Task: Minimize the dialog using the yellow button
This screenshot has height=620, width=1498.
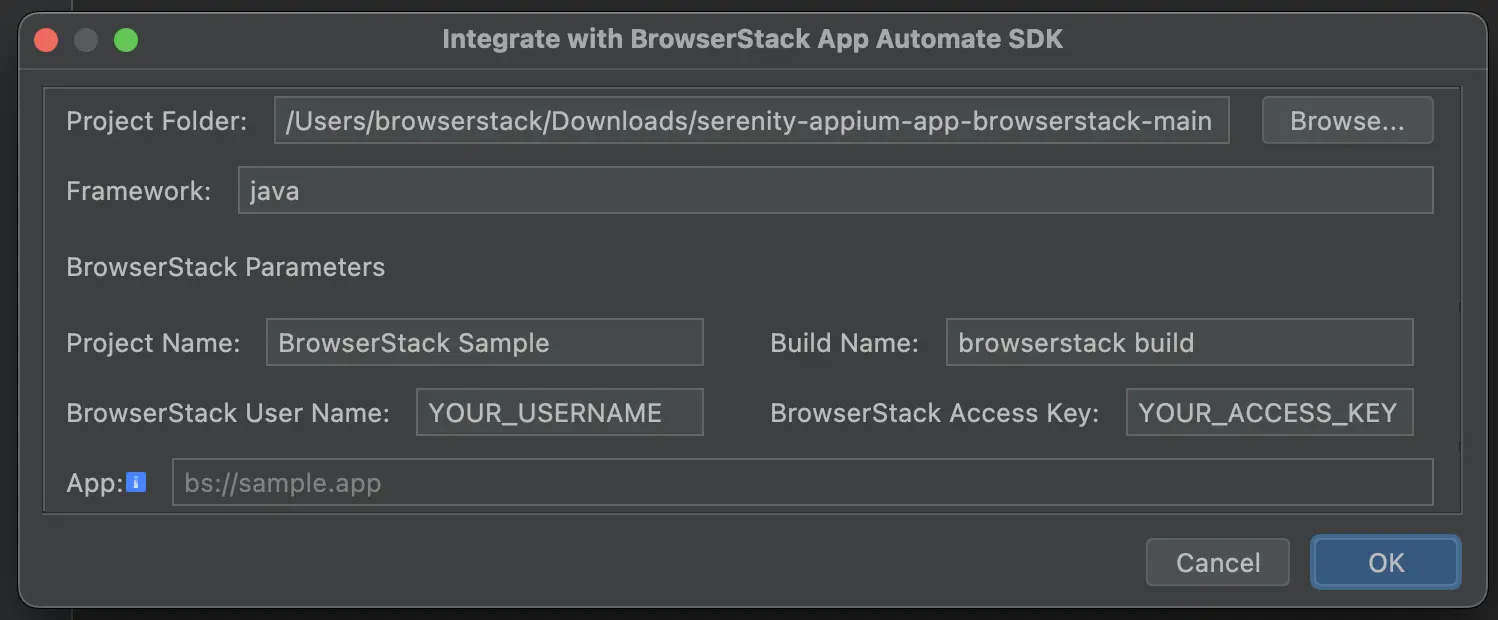Action: pyautogui.click(x=86, y=40)
